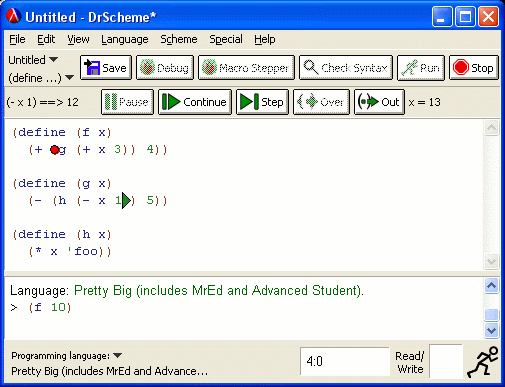This screenshot has width=505, height=387.
Task: Close the DrScheme window
Action: 488,16
